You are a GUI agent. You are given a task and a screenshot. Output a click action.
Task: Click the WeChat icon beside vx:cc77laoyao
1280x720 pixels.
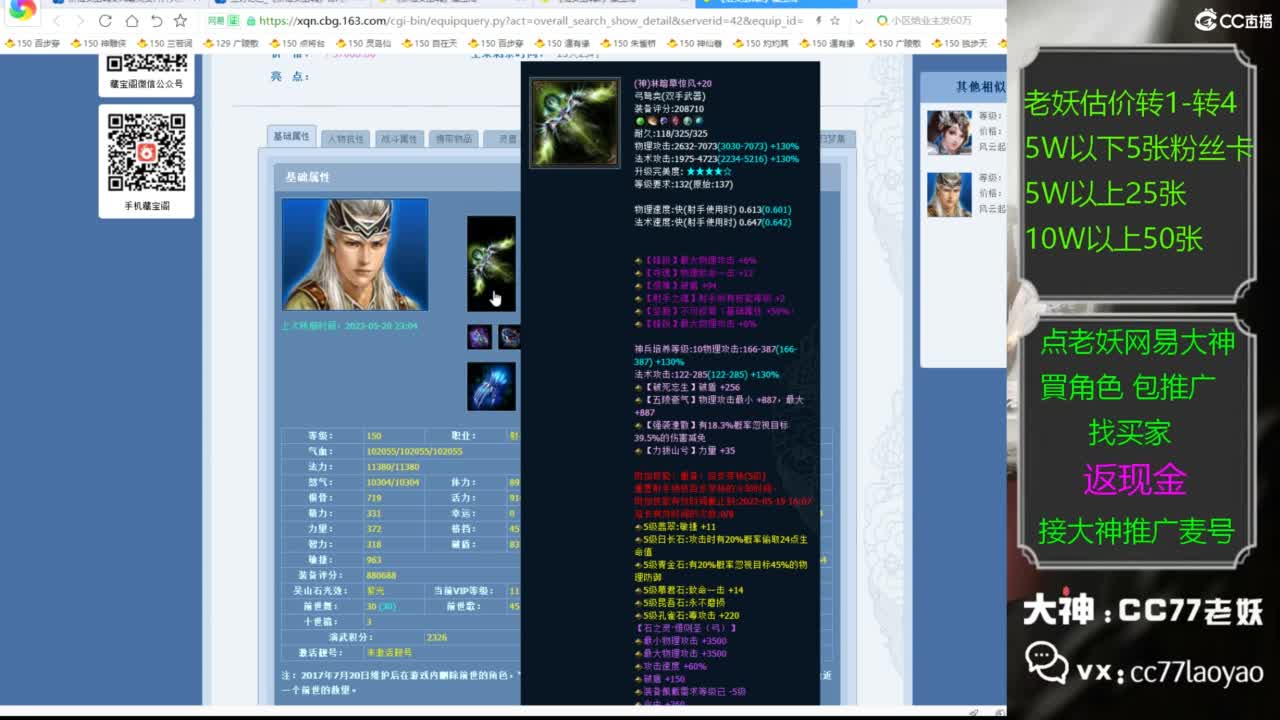1047,664
